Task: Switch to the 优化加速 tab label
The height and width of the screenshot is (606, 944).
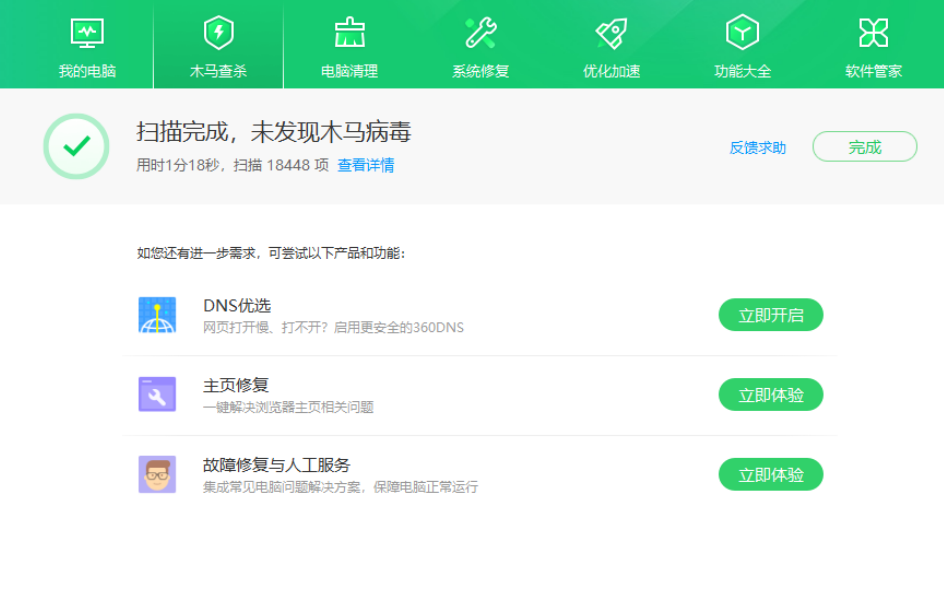Action: [x=611, y=71]
